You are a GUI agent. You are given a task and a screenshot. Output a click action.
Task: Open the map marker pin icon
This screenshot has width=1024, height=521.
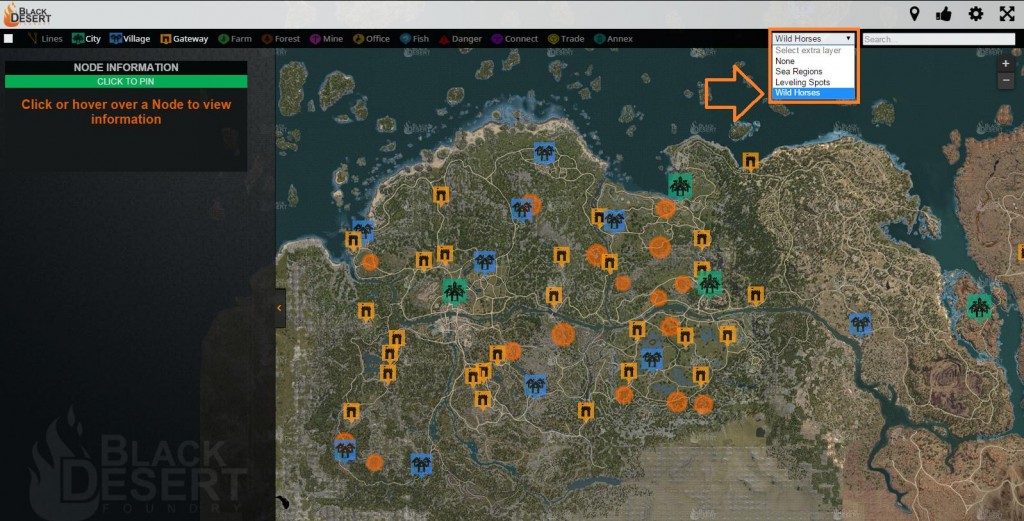pos(914,14)
